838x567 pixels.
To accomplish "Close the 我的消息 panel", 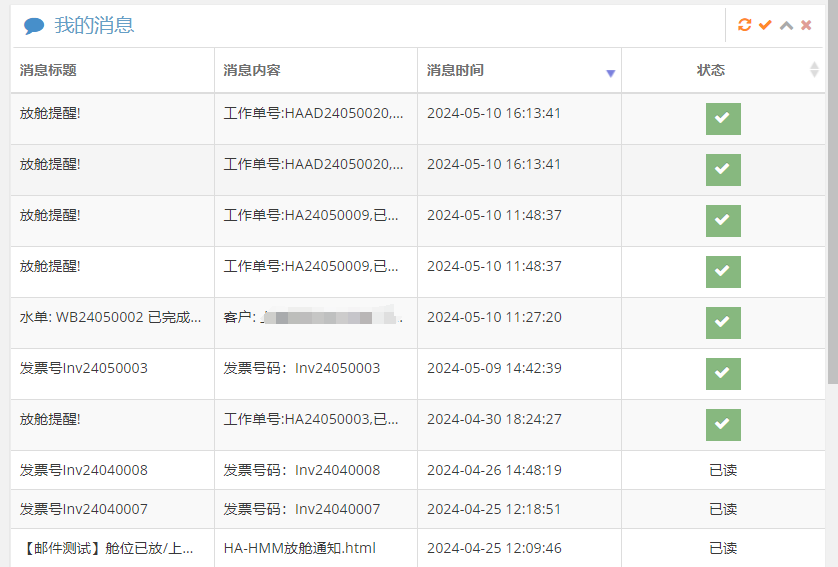I will pyautogui.click(x=806, y=25).
